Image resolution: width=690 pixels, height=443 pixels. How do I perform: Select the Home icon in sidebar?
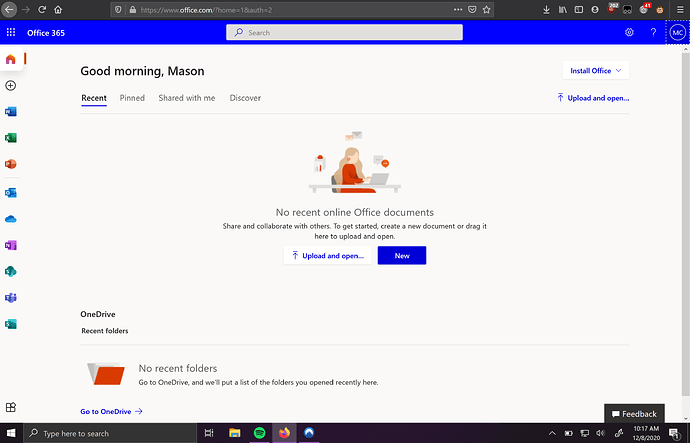11,59
